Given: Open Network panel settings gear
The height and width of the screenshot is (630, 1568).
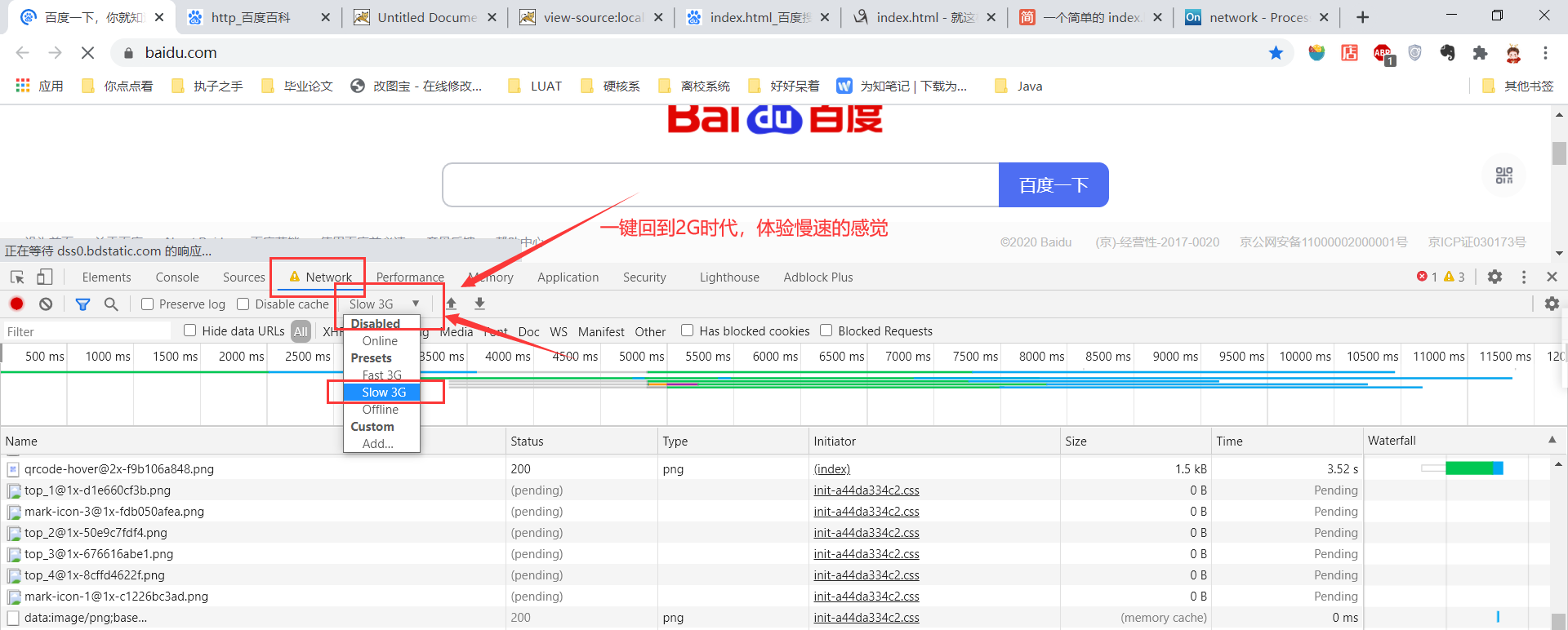Looking at the screenshot, I should pyautogui.click(x=1552, y=304).
